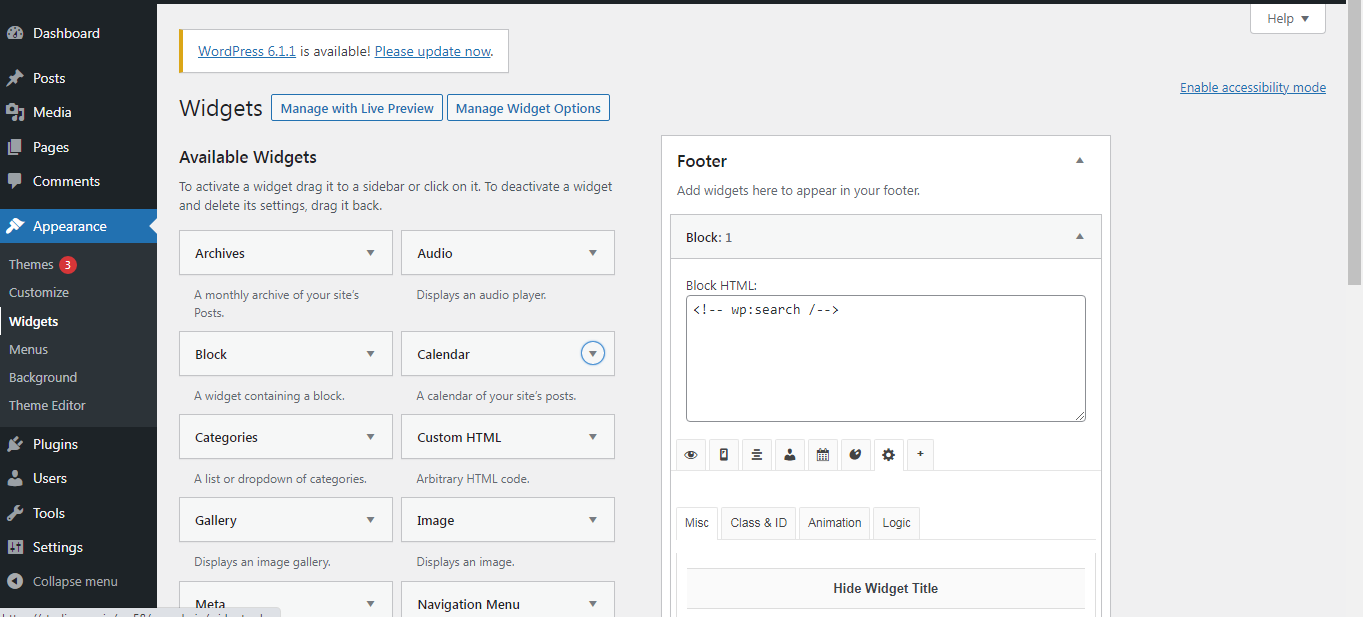Click the Meta widget title
The image size is (1363, 617).
(x=210, y=604)
